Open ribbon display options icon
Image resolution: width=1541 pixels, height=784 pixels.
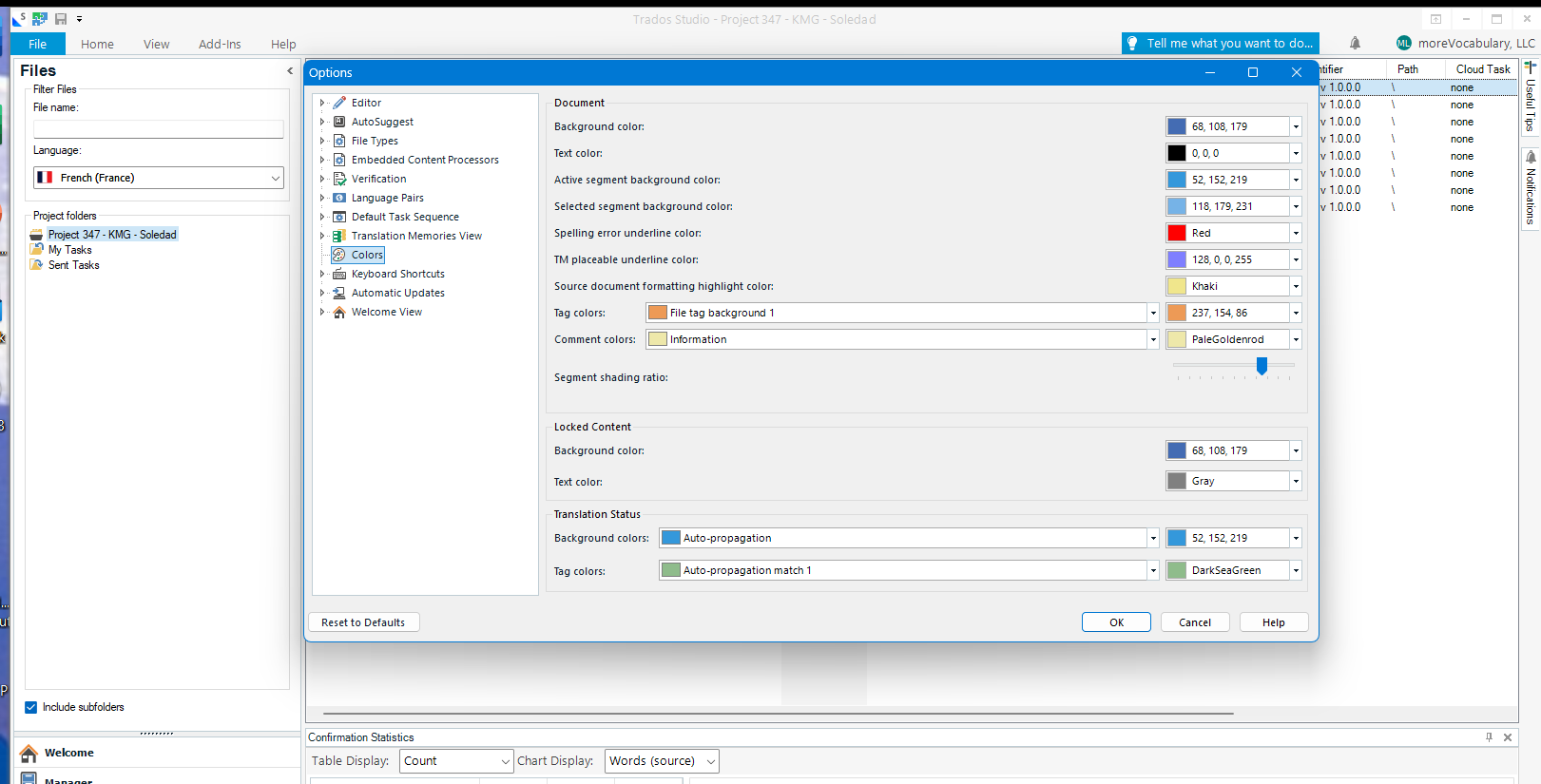(1435, 19)
